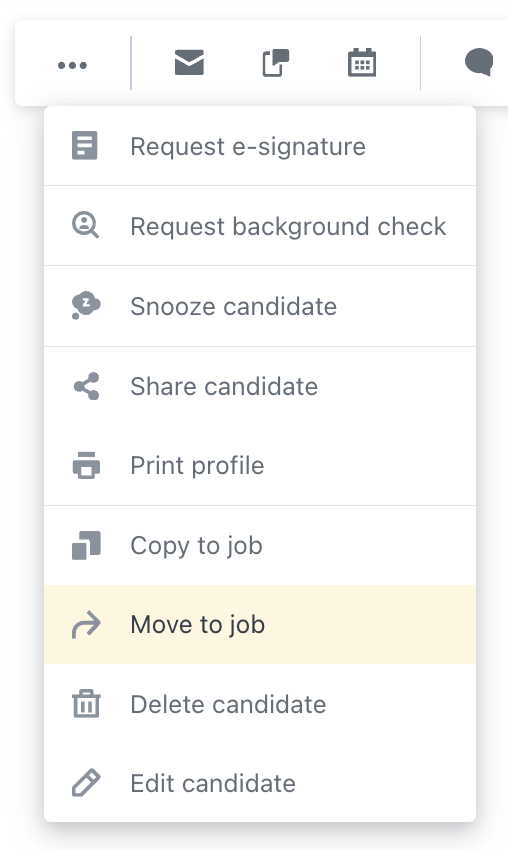Click the document icon beside Request e-signature
The width and height of the screenshot is (508, 850).
point(85,146)
